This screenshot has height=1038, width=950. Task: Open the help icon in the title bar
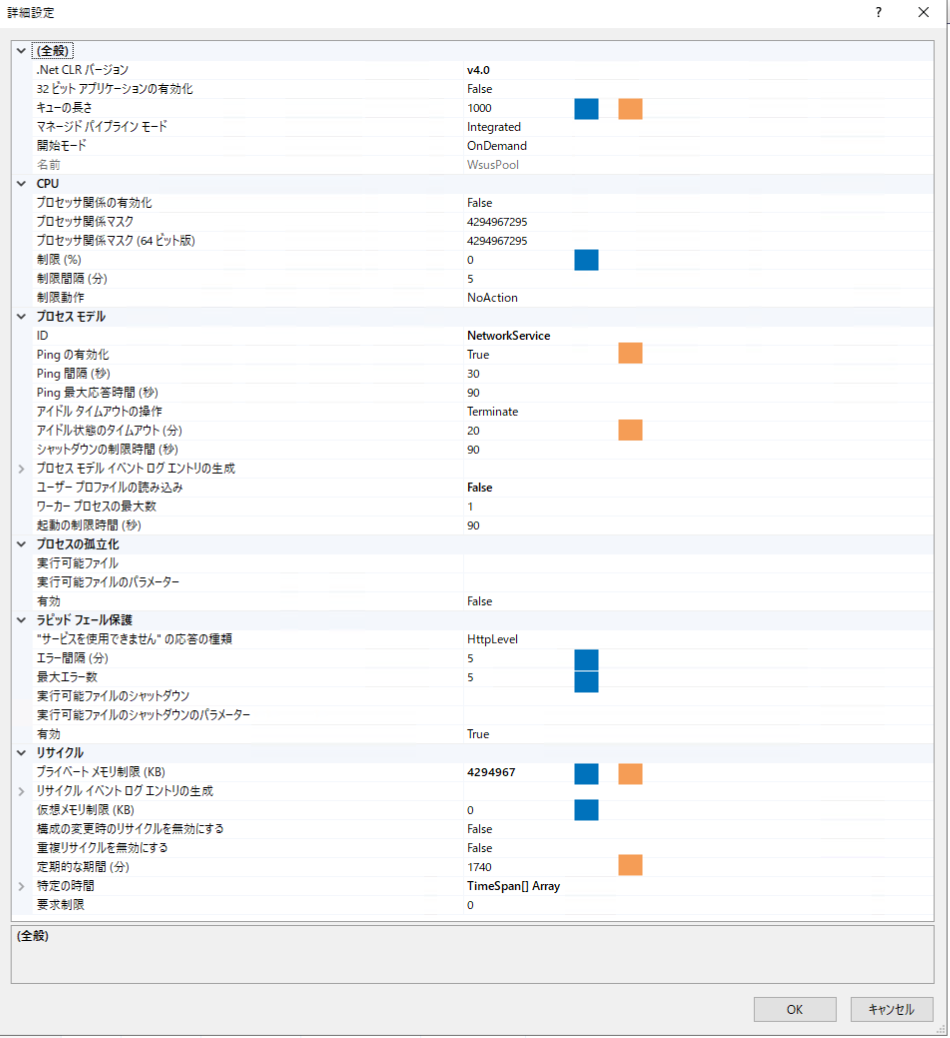tap(877, 12)
